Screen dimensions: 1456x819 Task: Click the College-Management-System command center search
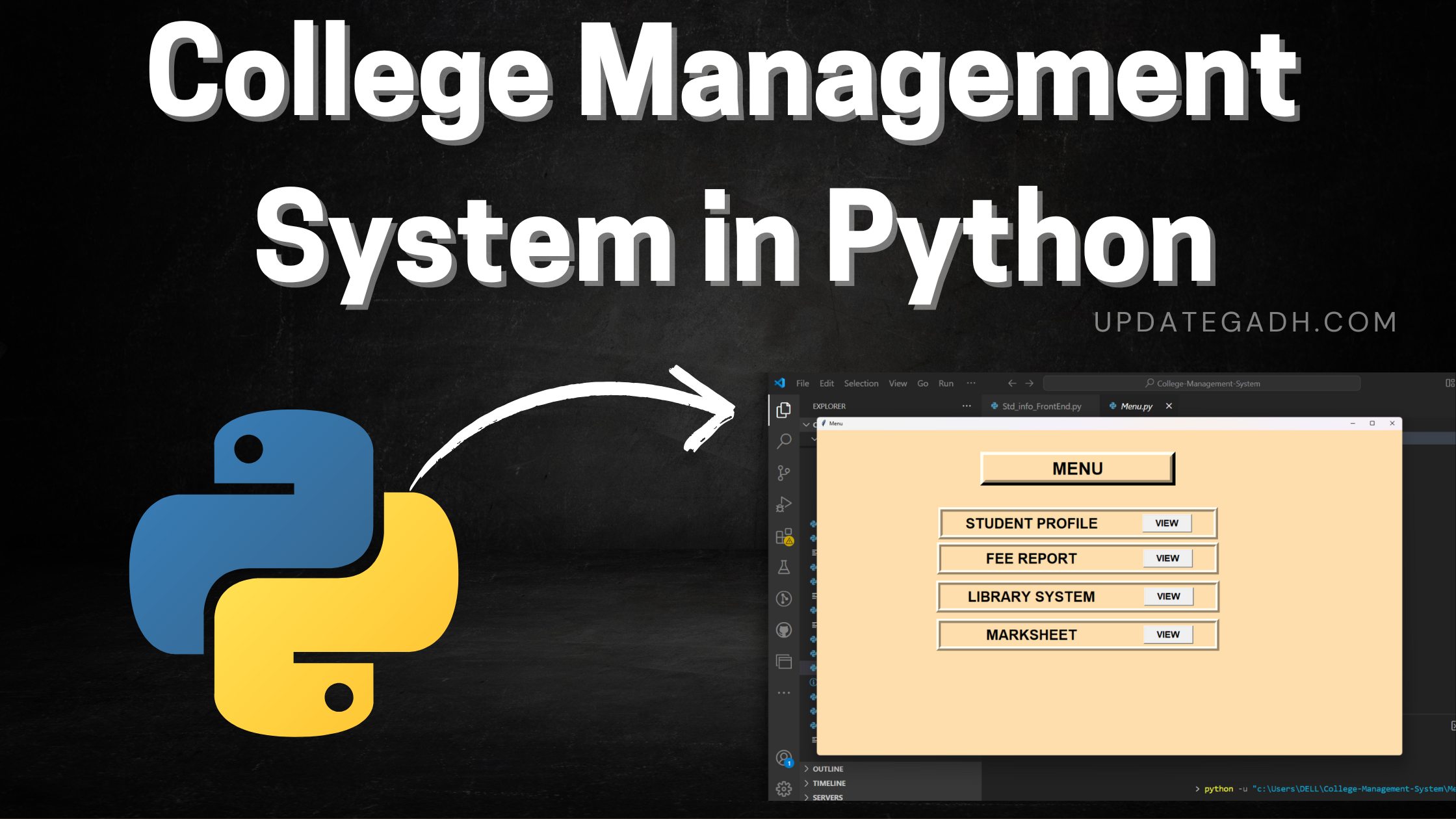(1202, 383)
